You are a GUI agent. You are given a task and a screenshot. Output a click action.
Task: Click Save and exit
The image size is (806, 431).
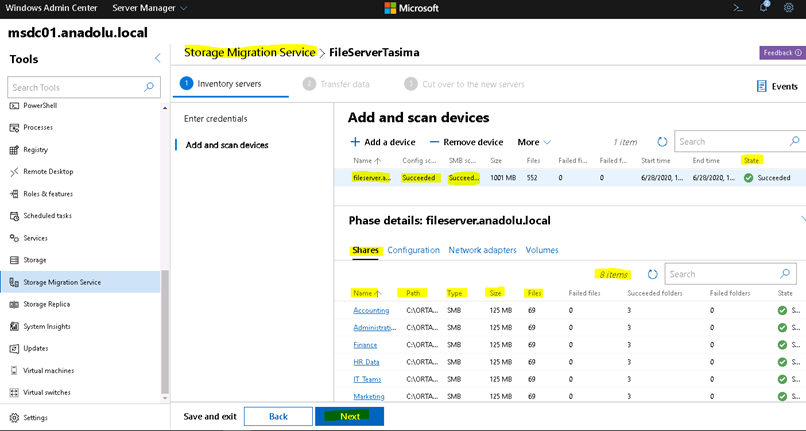[210, 417]
